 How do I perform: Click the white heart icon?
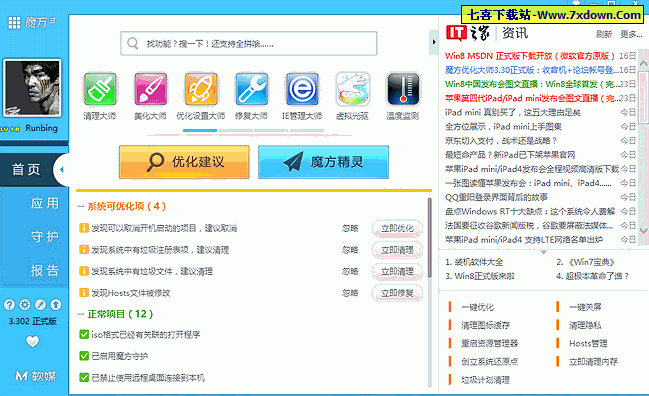(32, 341)
